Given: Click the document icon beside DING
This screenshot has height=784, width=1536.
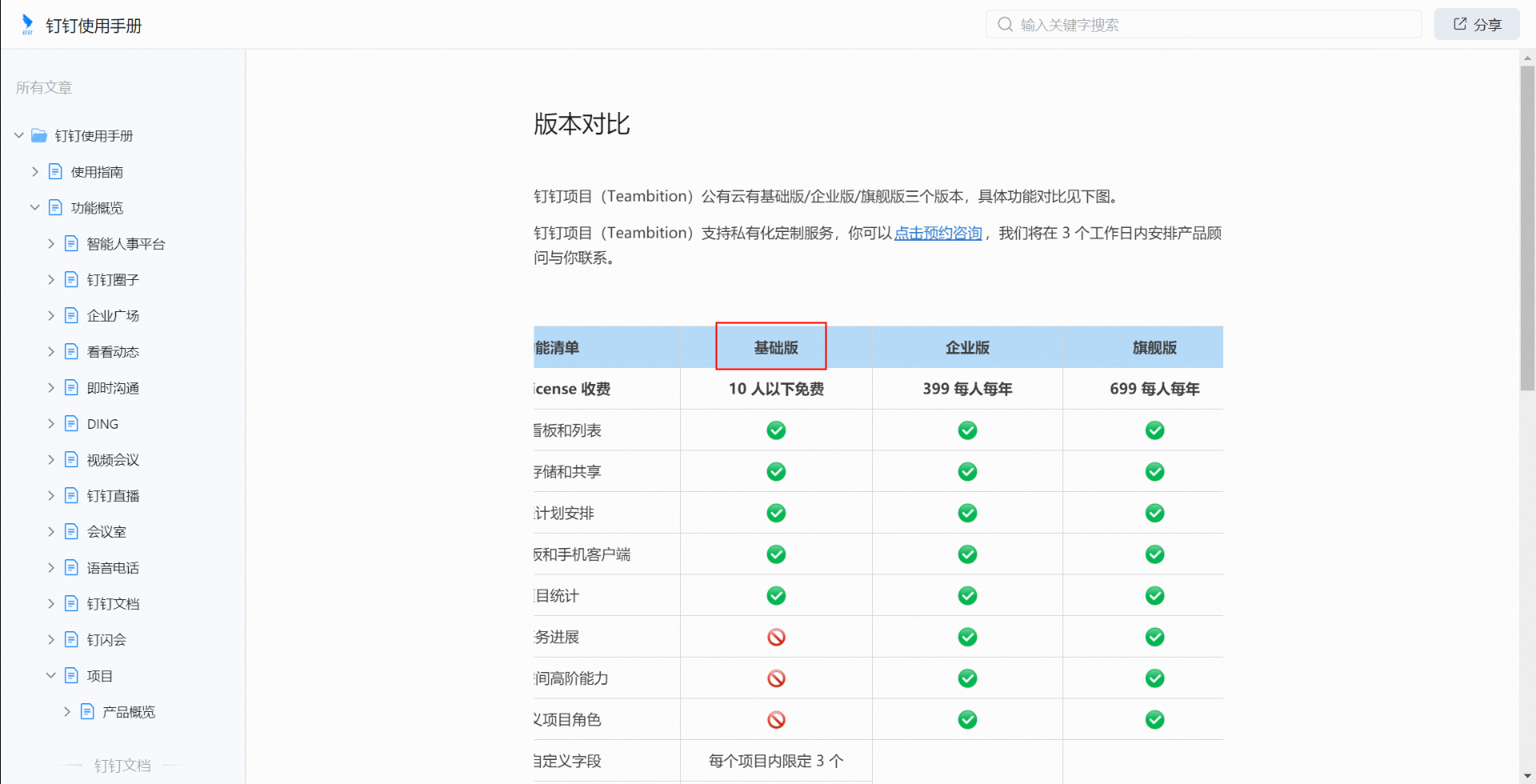Looking at the screenshot, I should 71,424.
